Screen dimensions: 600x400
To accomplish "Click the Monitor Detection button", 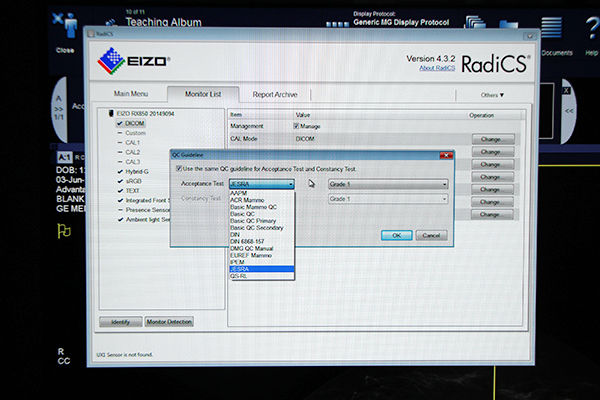I will point(169,321).
